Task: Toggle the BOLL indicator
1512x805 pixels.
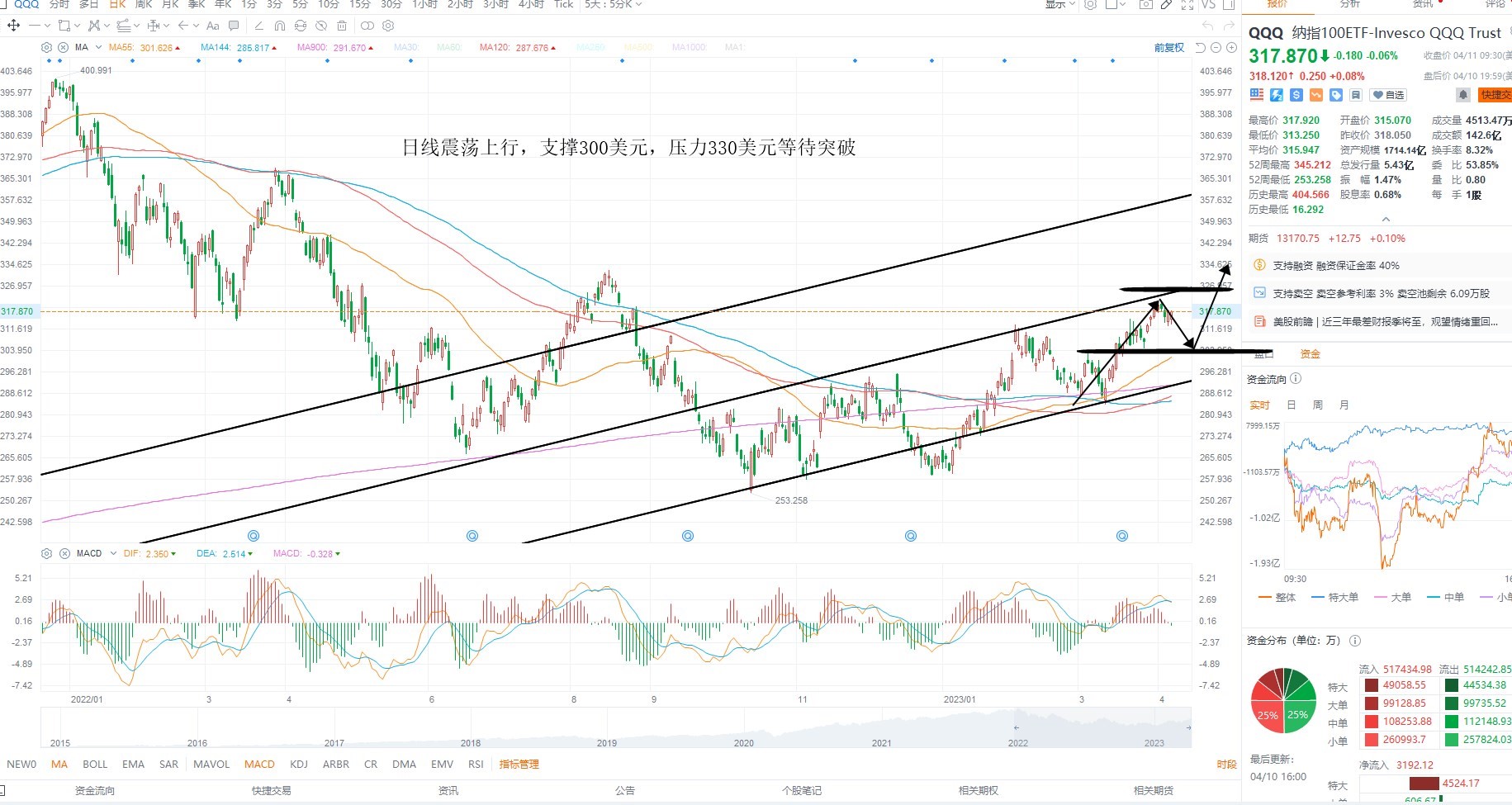Action: click(x=95, y=764)
